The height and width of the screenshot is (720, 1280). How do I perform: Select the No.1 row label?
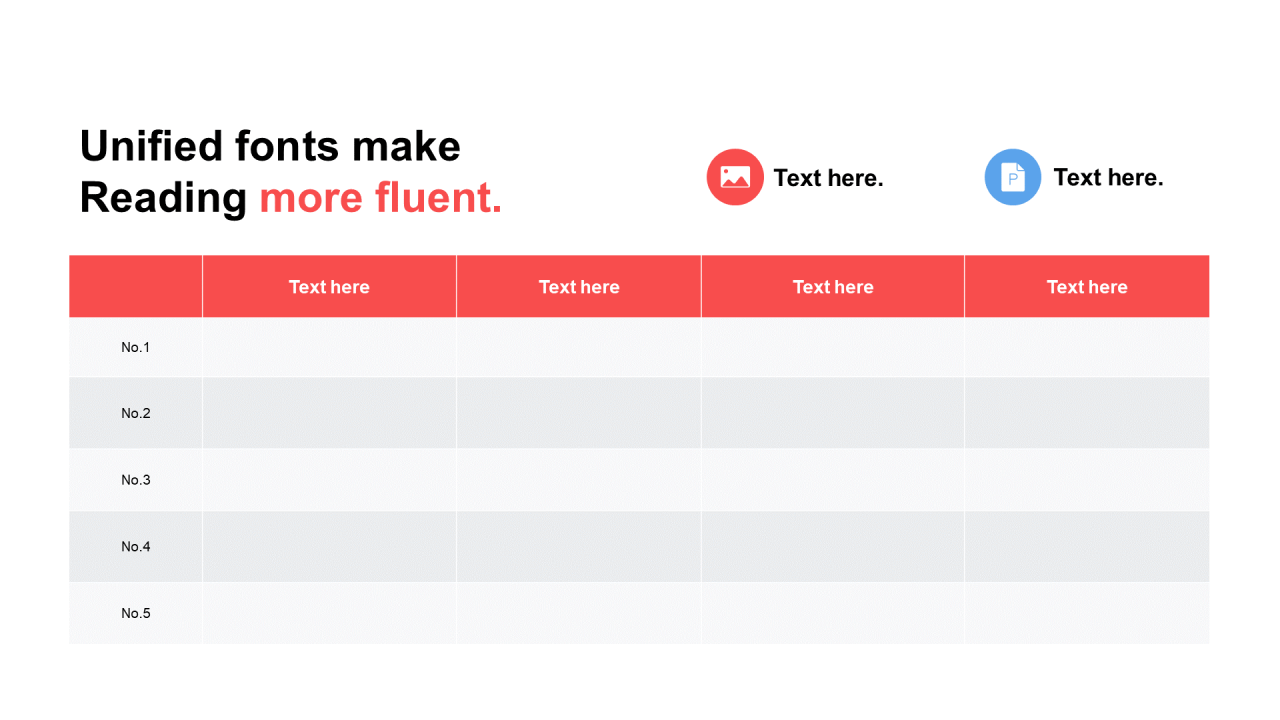tap(136, 347)
